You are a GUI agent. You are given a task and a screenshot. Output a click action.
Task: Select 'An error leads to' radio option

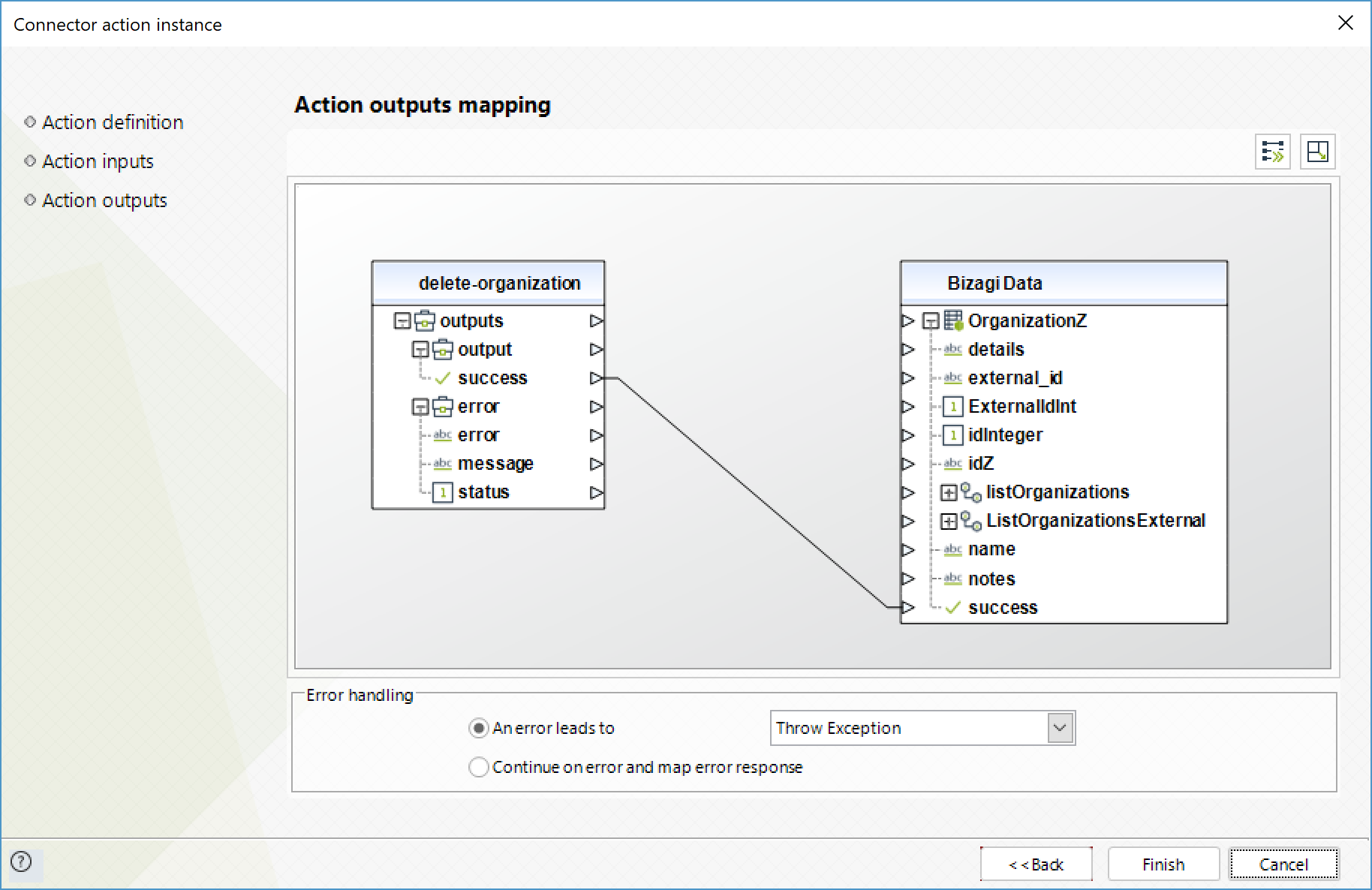click(478, 728)
